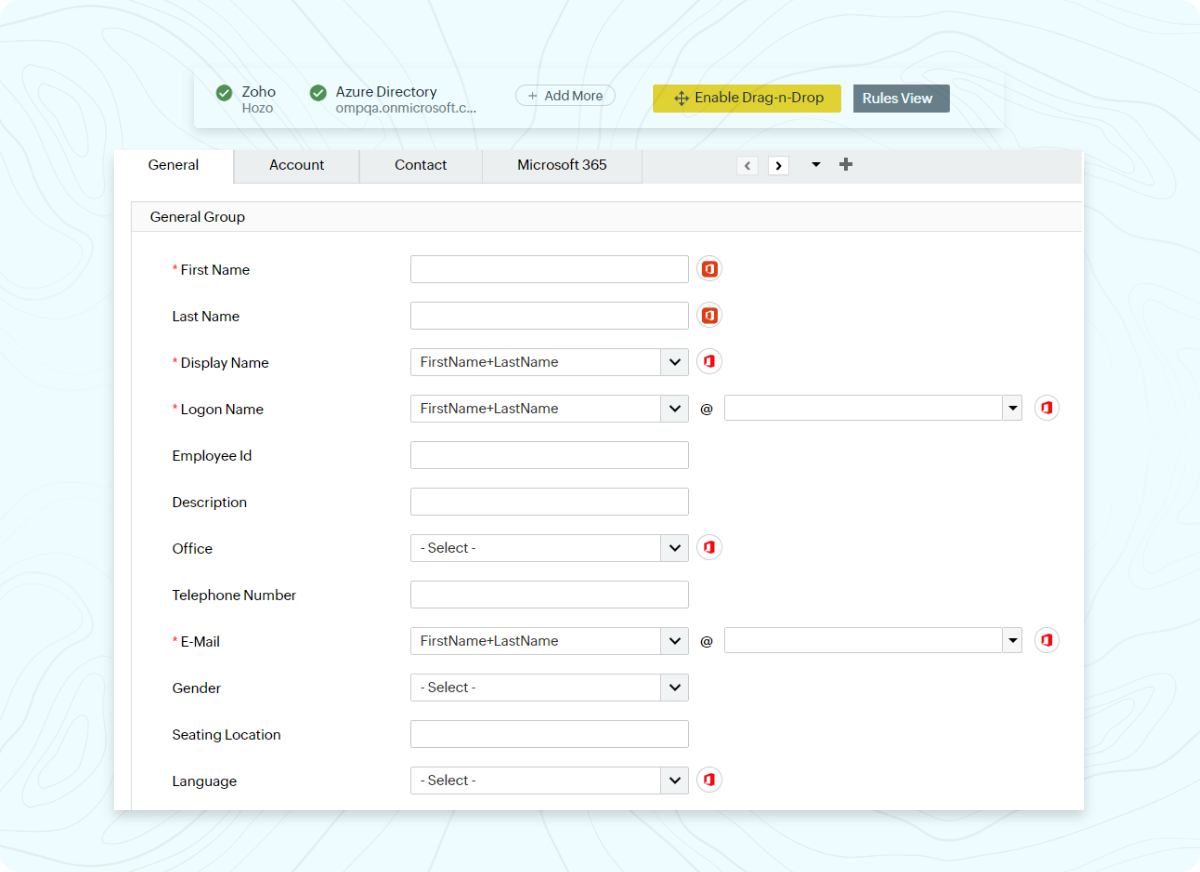Viewport: 1200px width, 872px height.
Task: Open the Rules View
Action: (900, 98)
